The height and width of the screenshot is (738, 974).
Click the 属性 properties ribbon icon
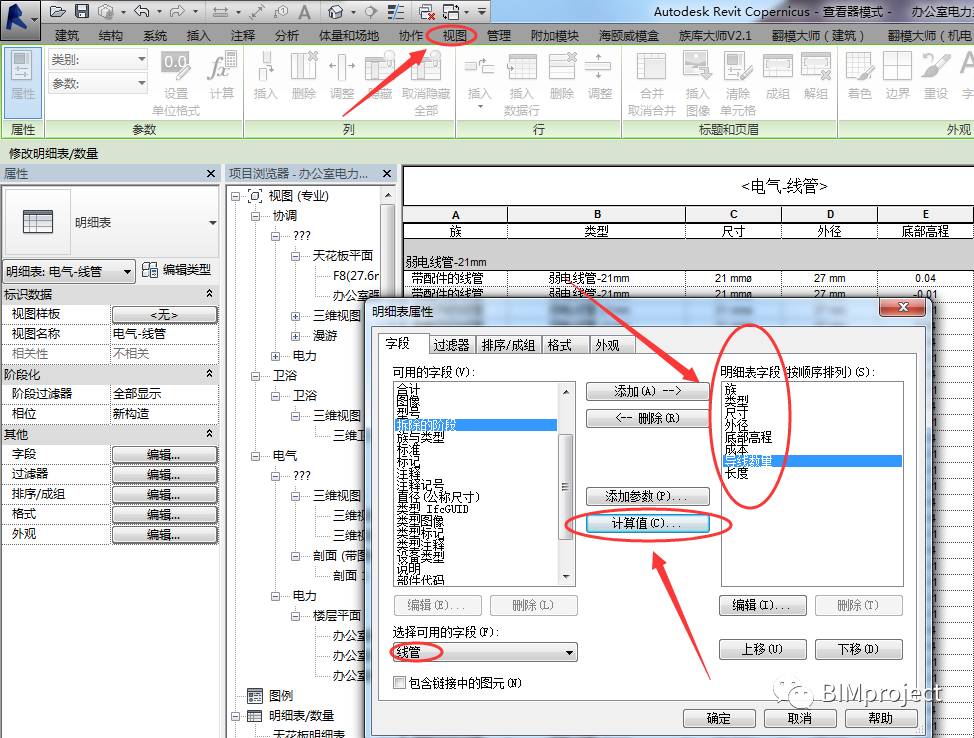[x=23, y=76]
